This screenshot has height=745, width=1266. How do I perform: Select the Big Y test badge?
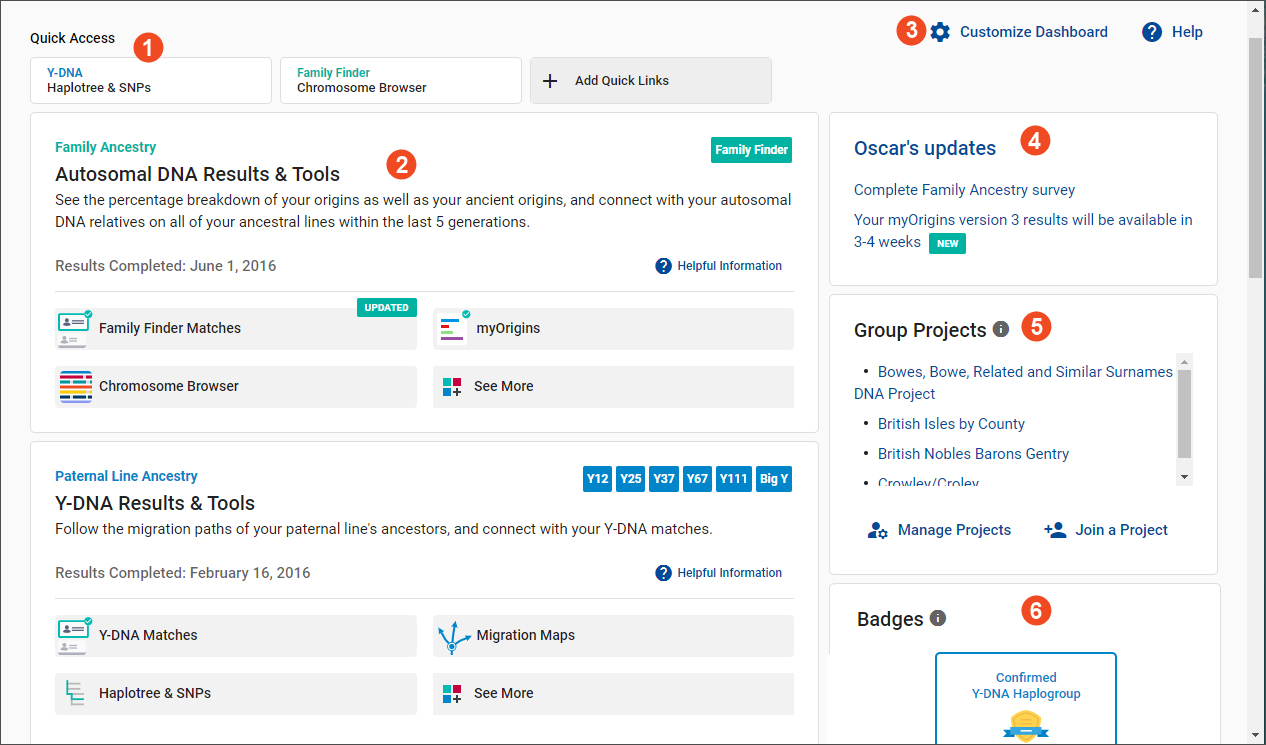[x=773, y=478]
